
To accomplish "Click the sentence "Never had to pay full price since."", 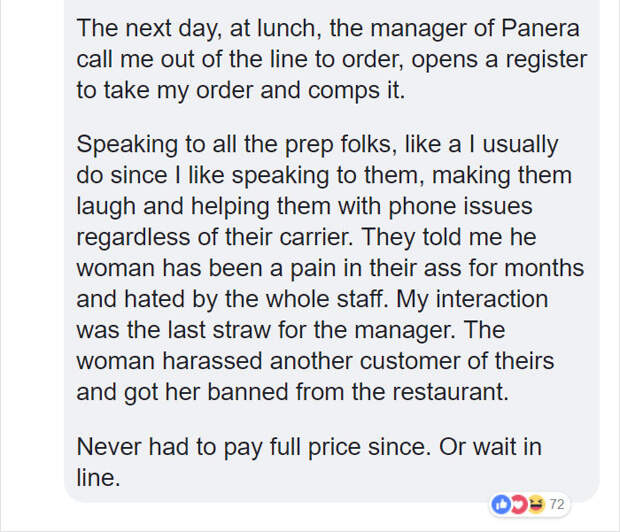I will (x=253, y=447).
